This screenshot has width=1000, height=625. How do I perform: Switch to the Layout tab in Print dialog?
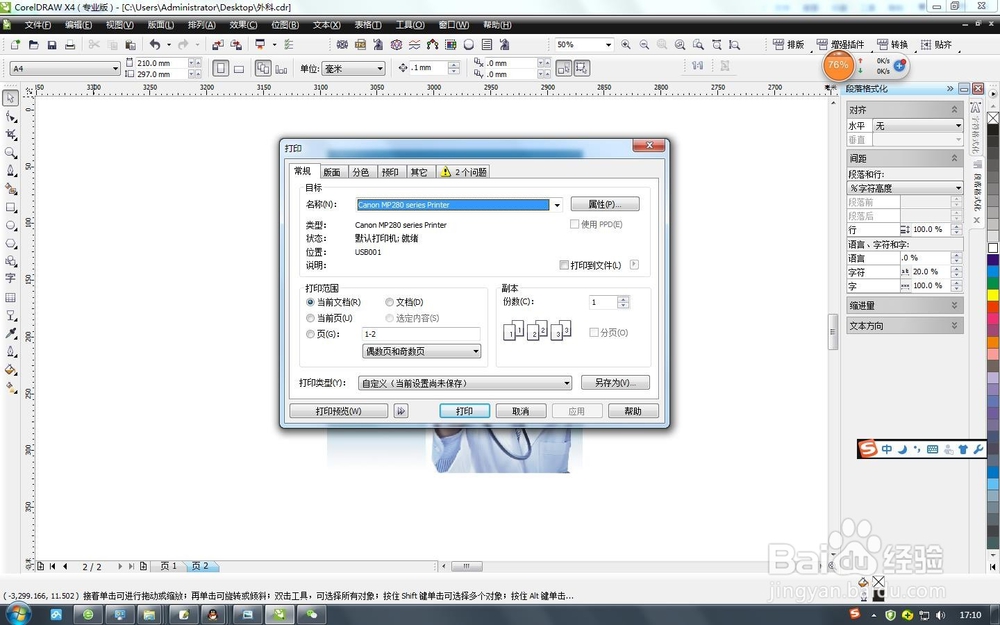tap(332, 172)
